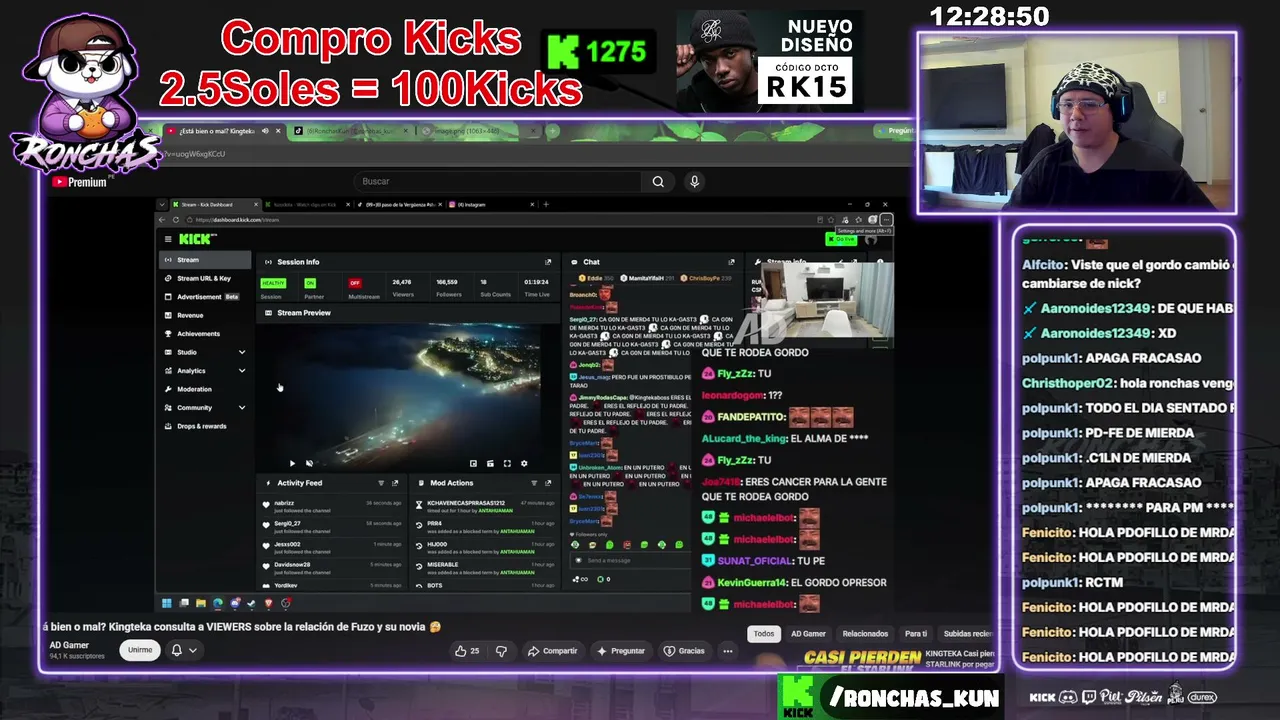
Task: Click Davidsnow28 in the Activity Feed
Action: [293, 565]
